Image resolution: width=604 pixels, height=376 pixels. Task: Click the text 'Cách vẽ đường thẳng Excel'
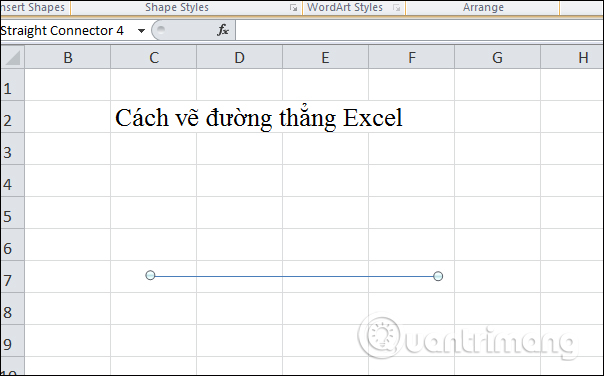(x=259, y=118)
